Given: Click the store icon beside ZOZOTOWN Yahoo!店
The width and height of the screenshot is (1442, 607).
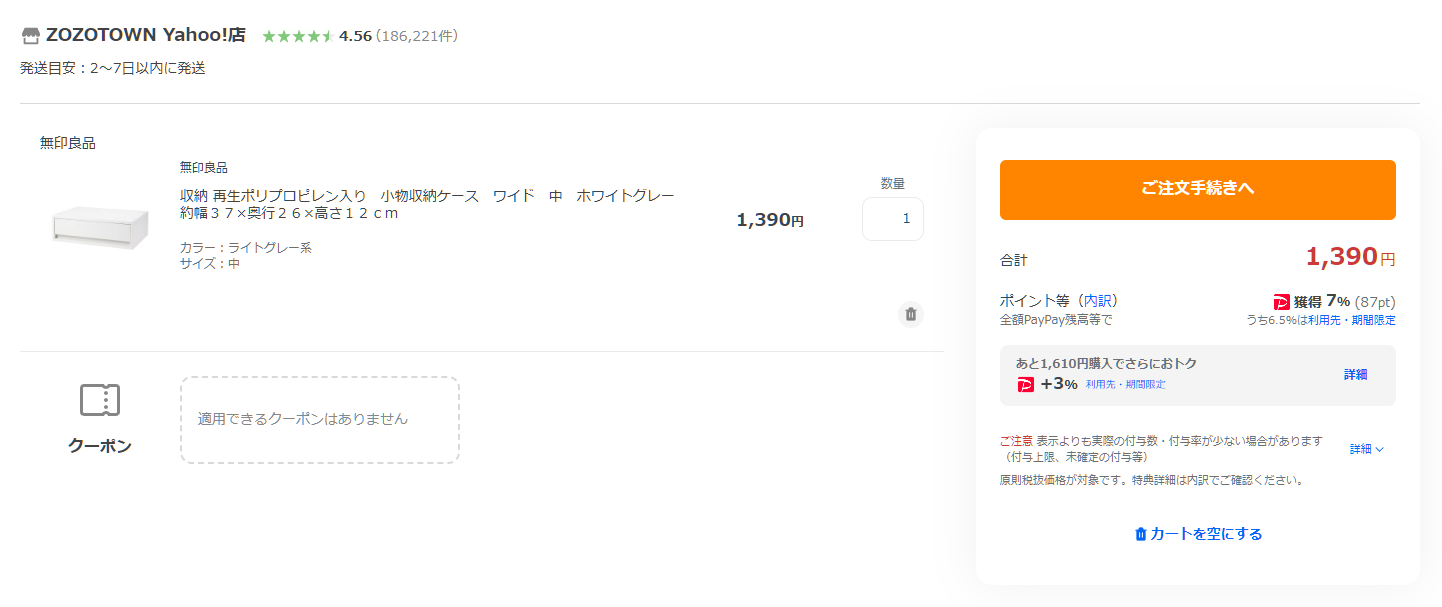Looking at the screenshot, I should click(31, 36).
